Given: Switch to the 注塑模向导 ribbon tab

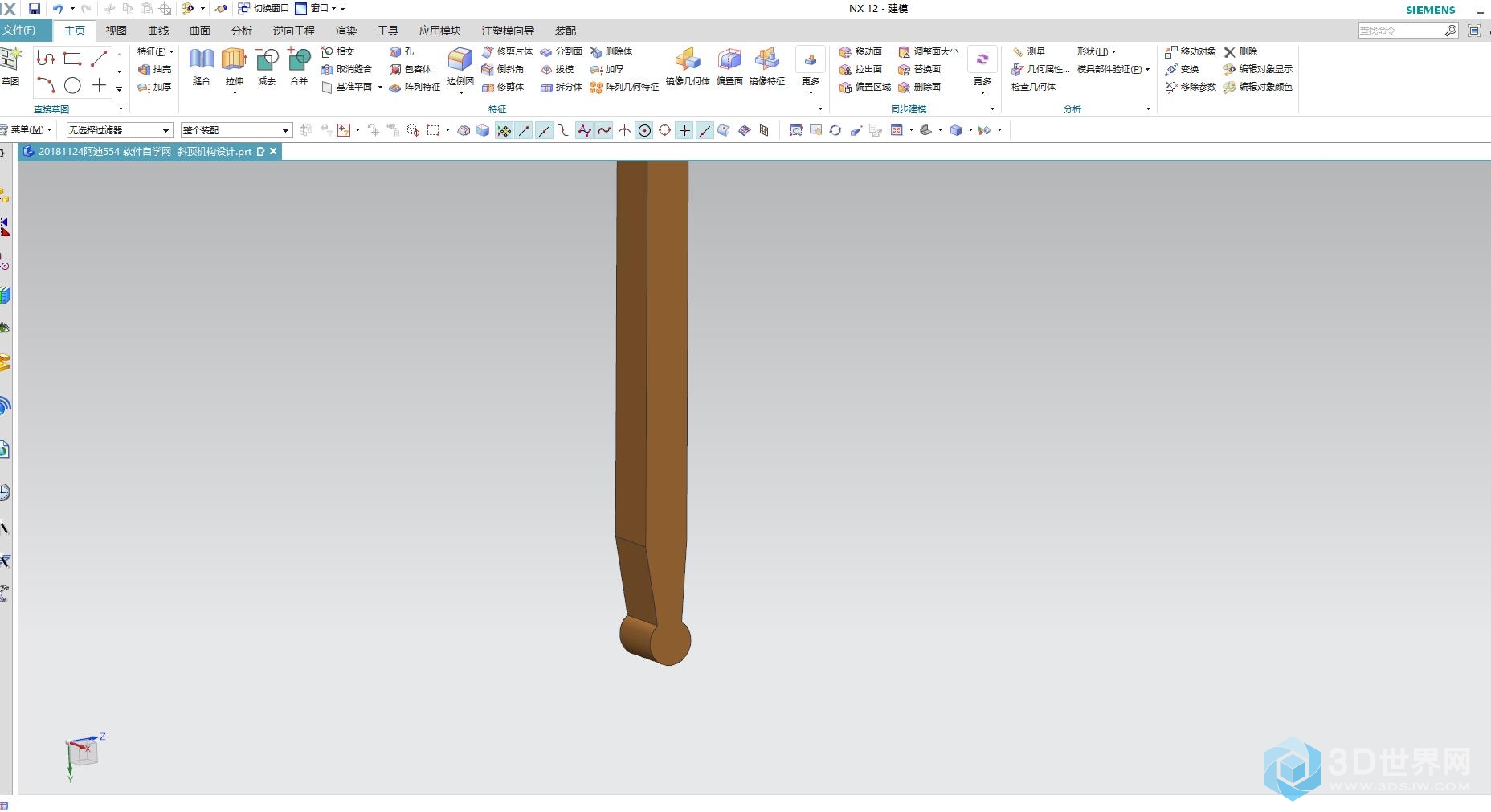Looking at the screenshot, I should click(508, 31).
